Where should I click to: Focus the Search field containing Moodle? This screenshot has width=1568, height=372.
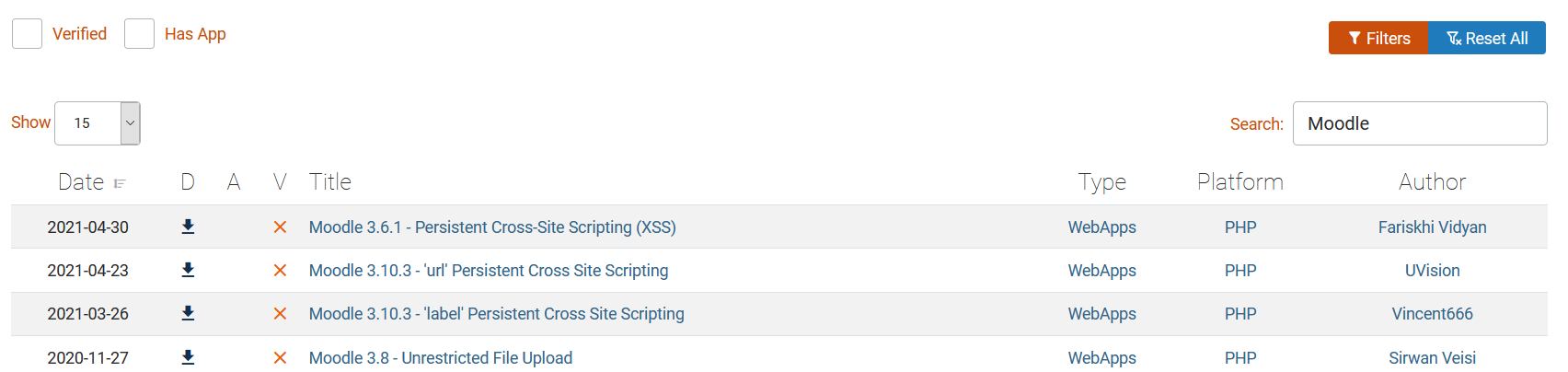[1419, 123]
